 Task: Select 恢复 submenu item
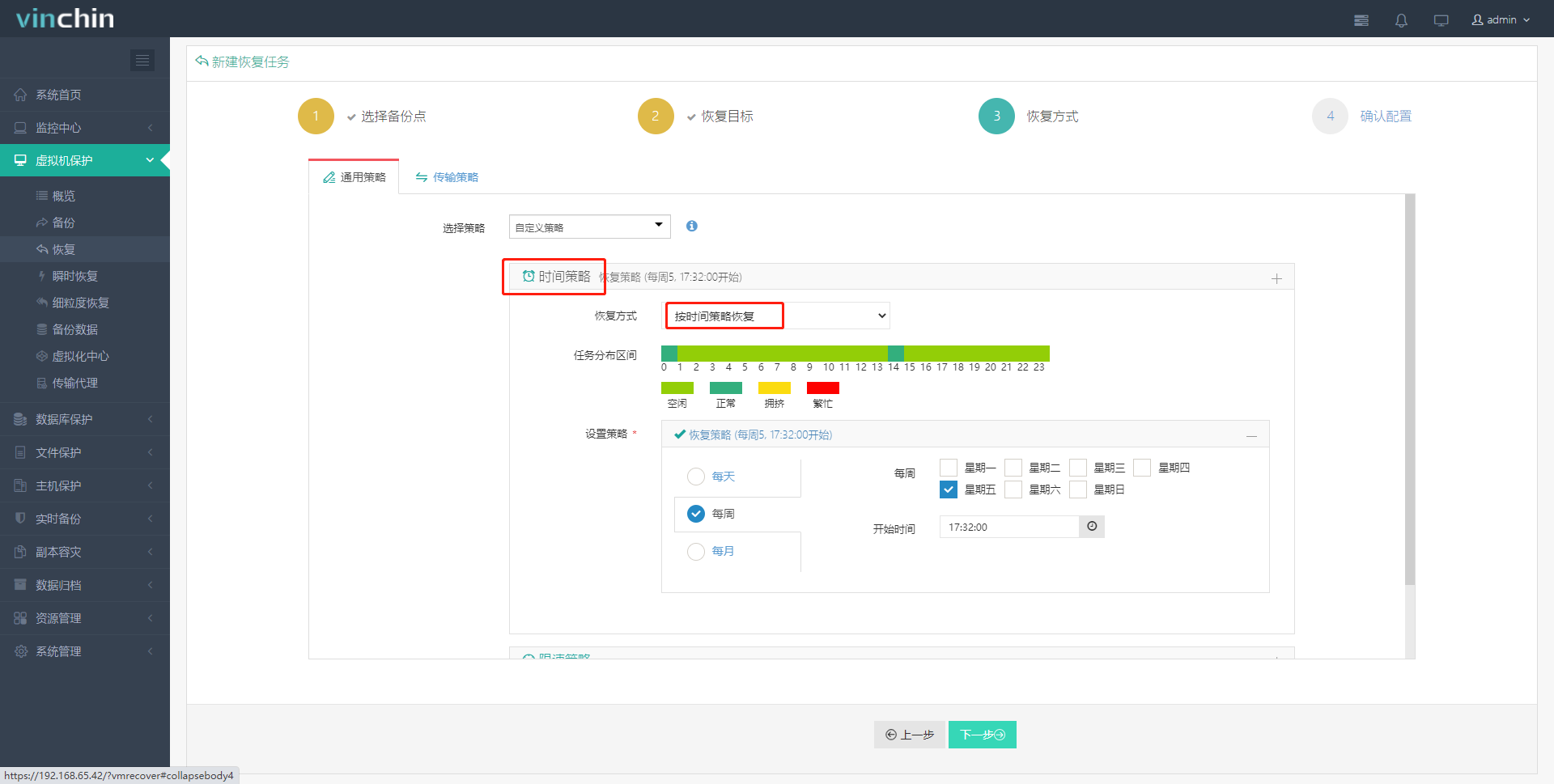pyautogui.click(x=85, y=249)
